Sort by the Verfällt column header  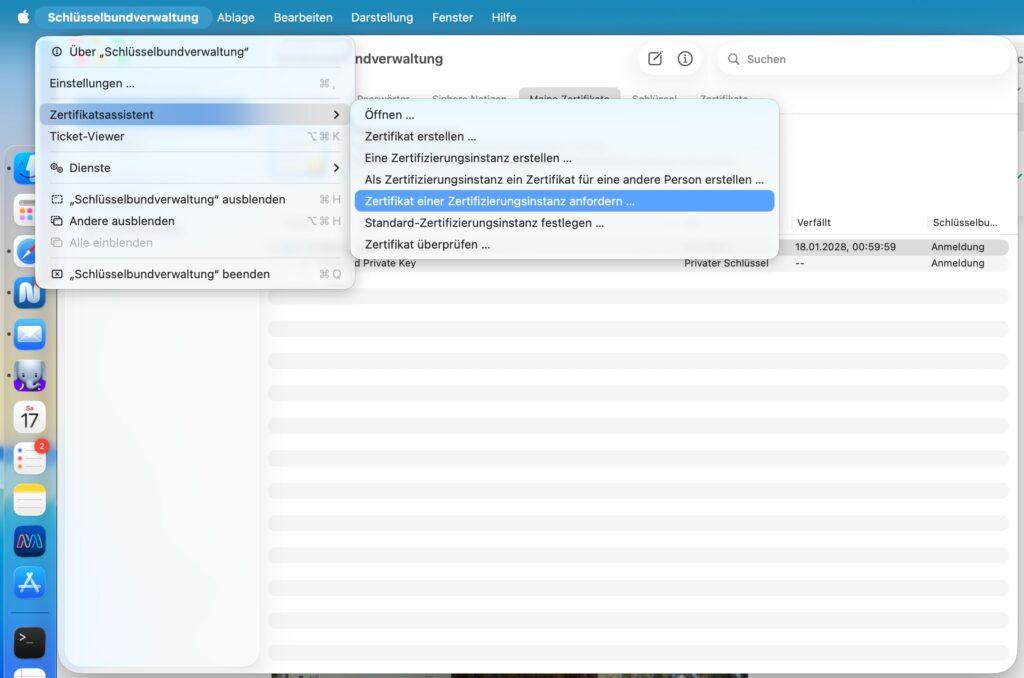[x=814, y=223]
